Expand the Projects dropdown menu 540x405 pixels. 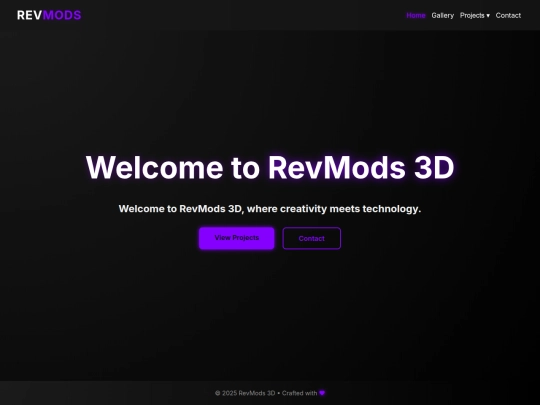point(475,15)
